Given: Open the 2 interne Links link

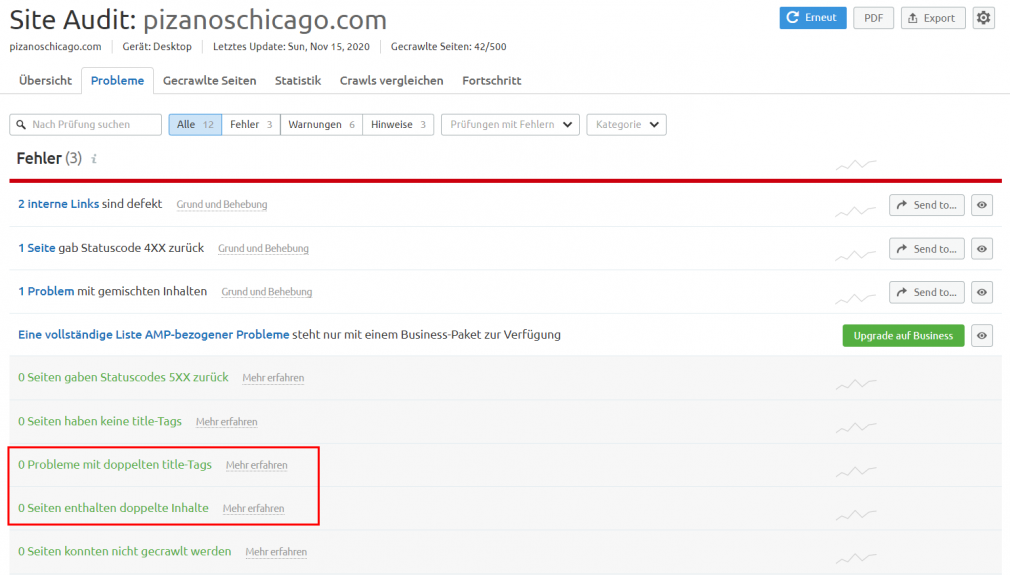Looking at the screenshot, I should click(x=59, y=203).
